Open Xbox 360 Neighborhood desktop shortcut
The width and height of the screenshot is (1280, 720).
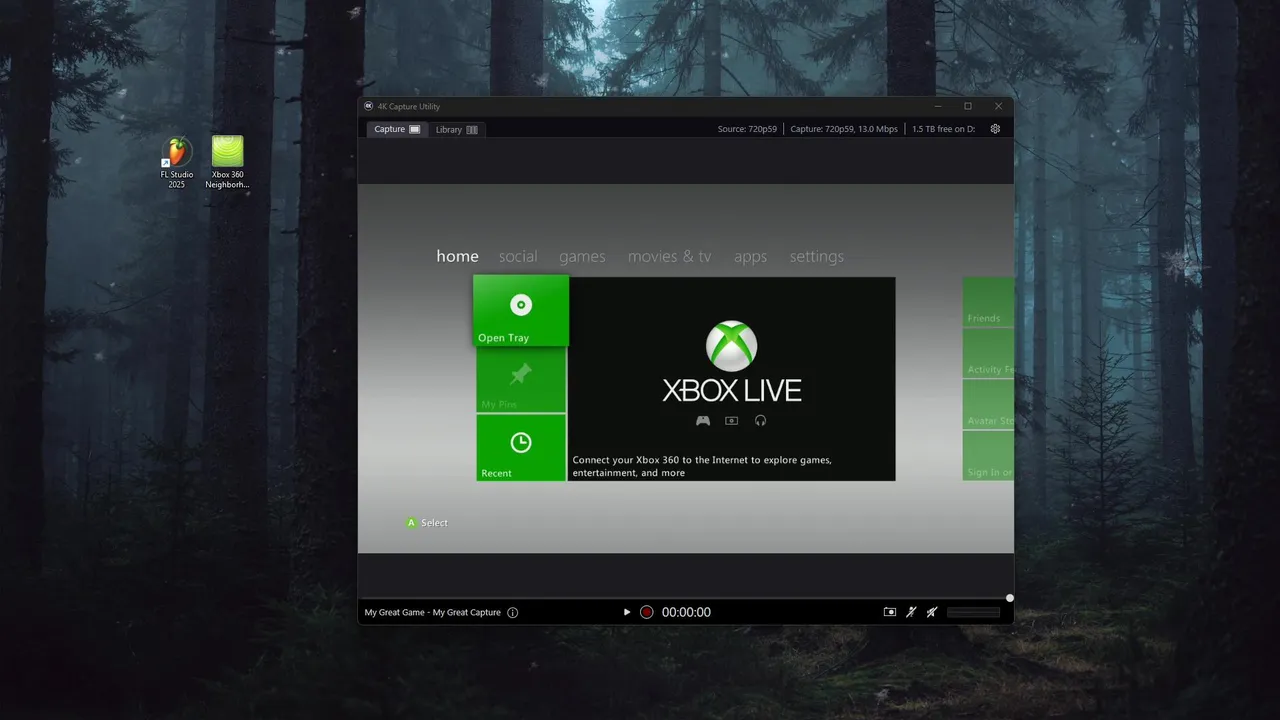coord(227,163)
